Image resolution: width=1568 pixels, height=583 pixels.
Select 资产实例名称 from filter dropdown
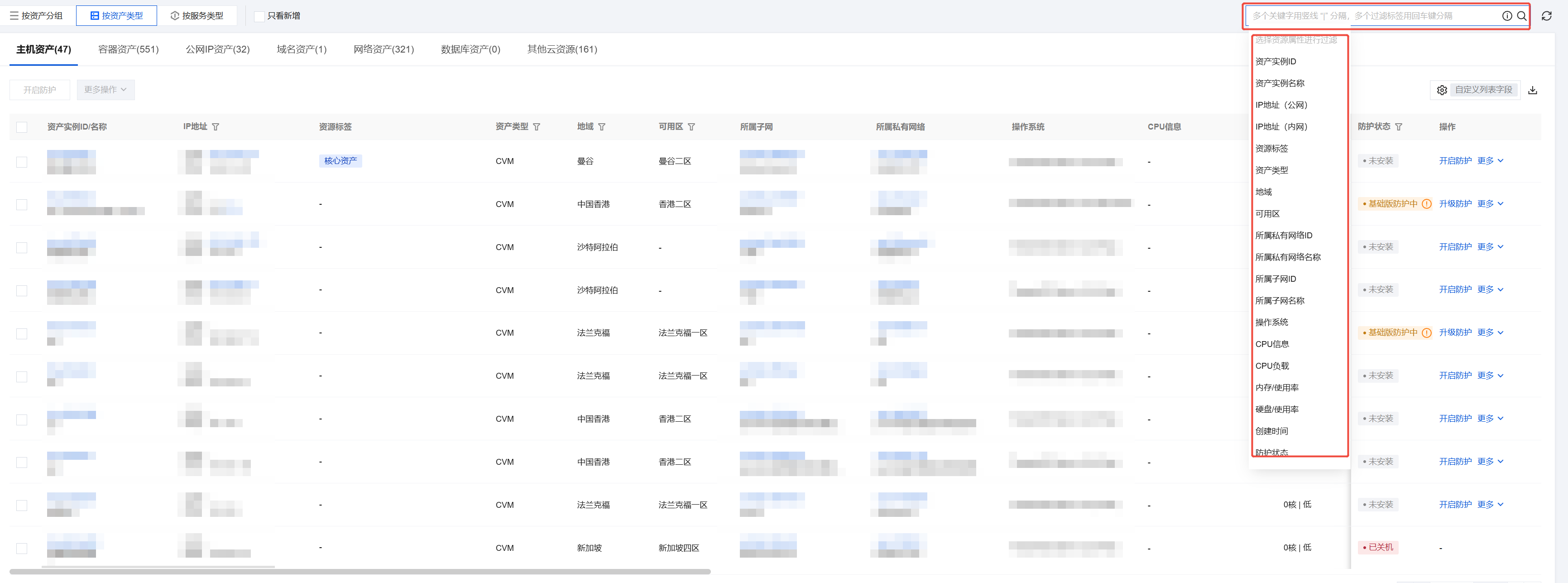click(x=1280, y=83)
